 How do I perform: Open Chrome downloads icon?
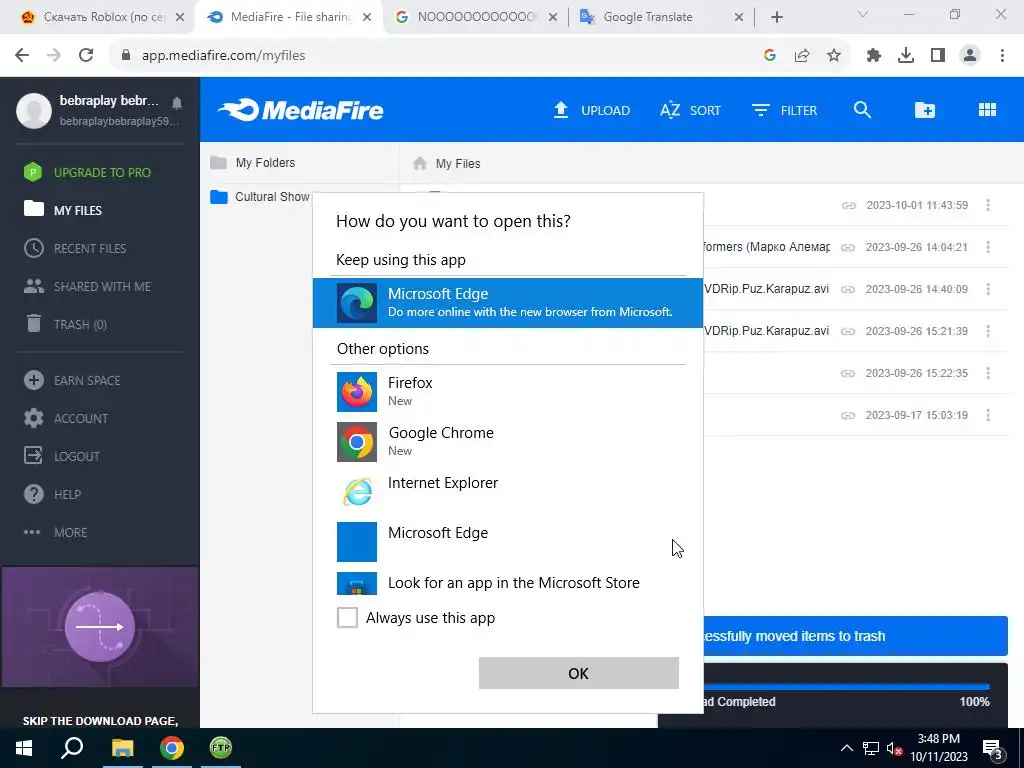coord(906,56)
